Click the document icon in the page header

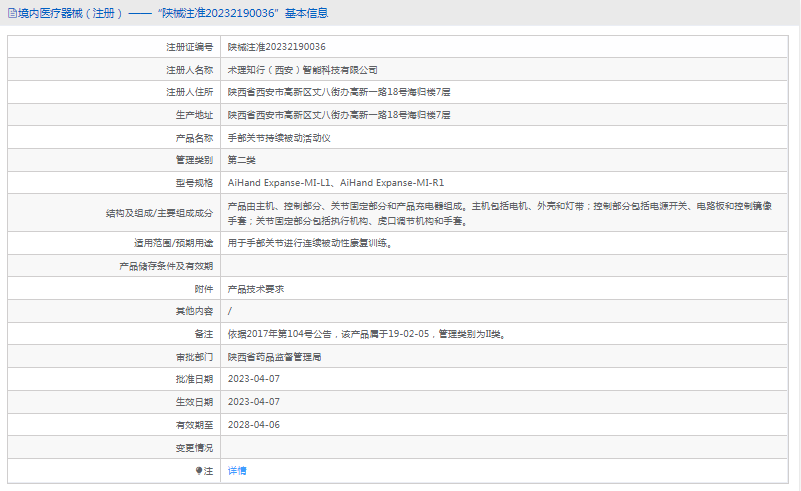coord(12,13)
